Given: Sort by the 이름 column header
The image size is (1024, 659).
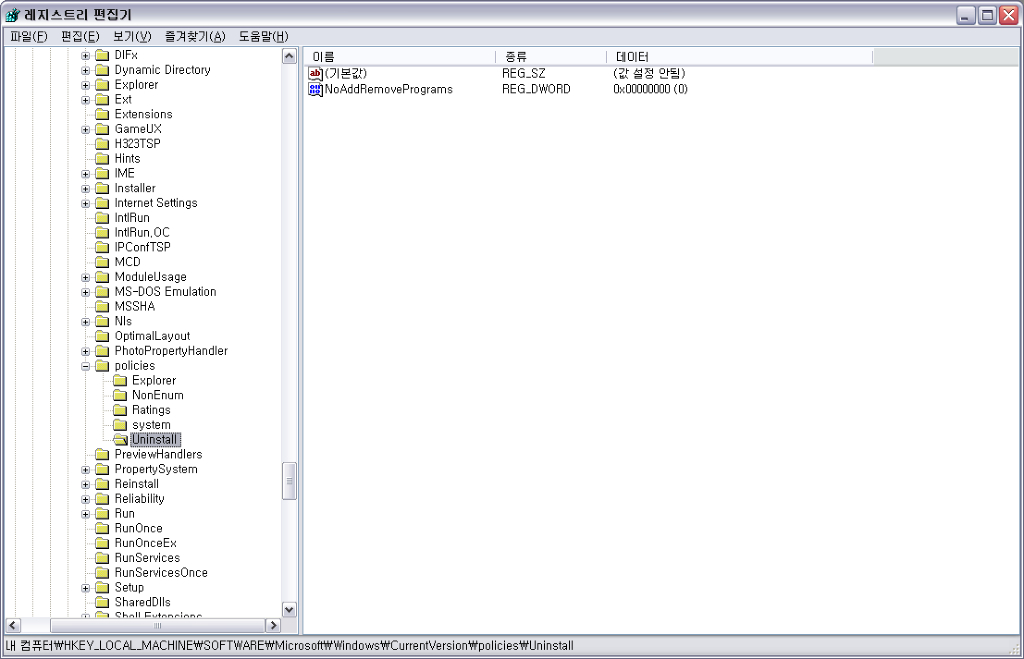Looking at the screenshot, I should (400, 57).
